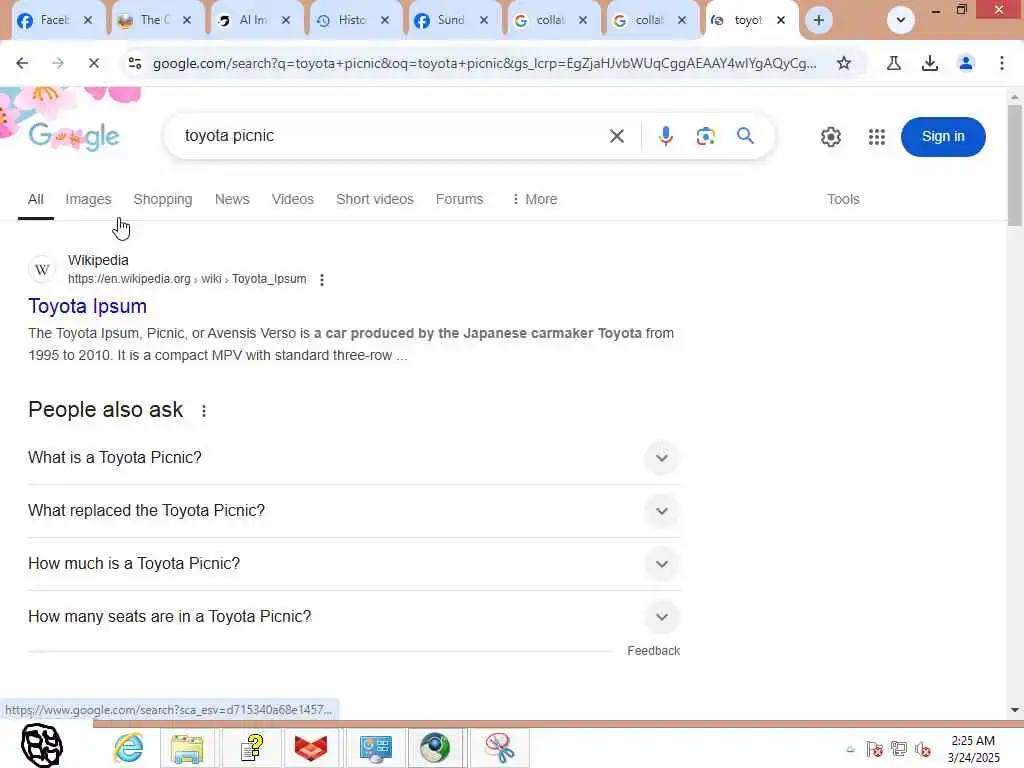Click Wikipedia result options dots
Viewport: 1024px width, 768px height.
coord(321,280)
